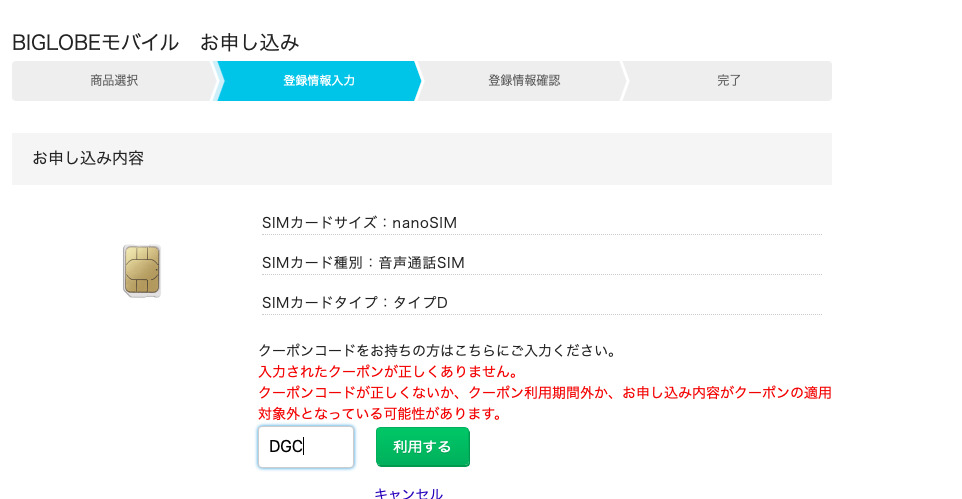Image resolution: width=962 pixels, height=499 pixels.
Task: Click the black coupon code instruction text
Action: (437, 351)
